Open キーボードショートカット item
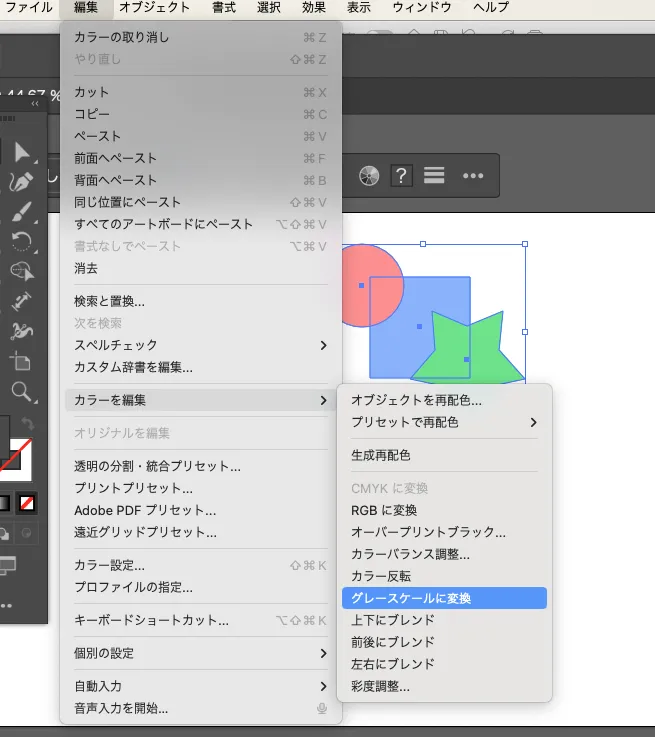 201,620
